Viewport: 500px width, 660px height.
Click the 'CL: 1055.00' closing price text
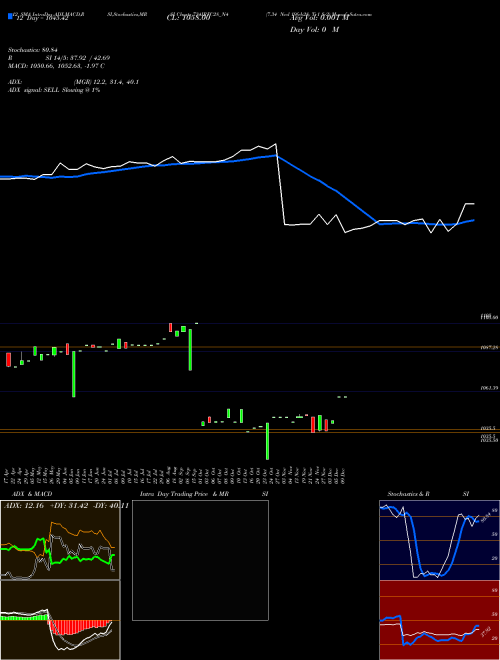coord(188,18)
